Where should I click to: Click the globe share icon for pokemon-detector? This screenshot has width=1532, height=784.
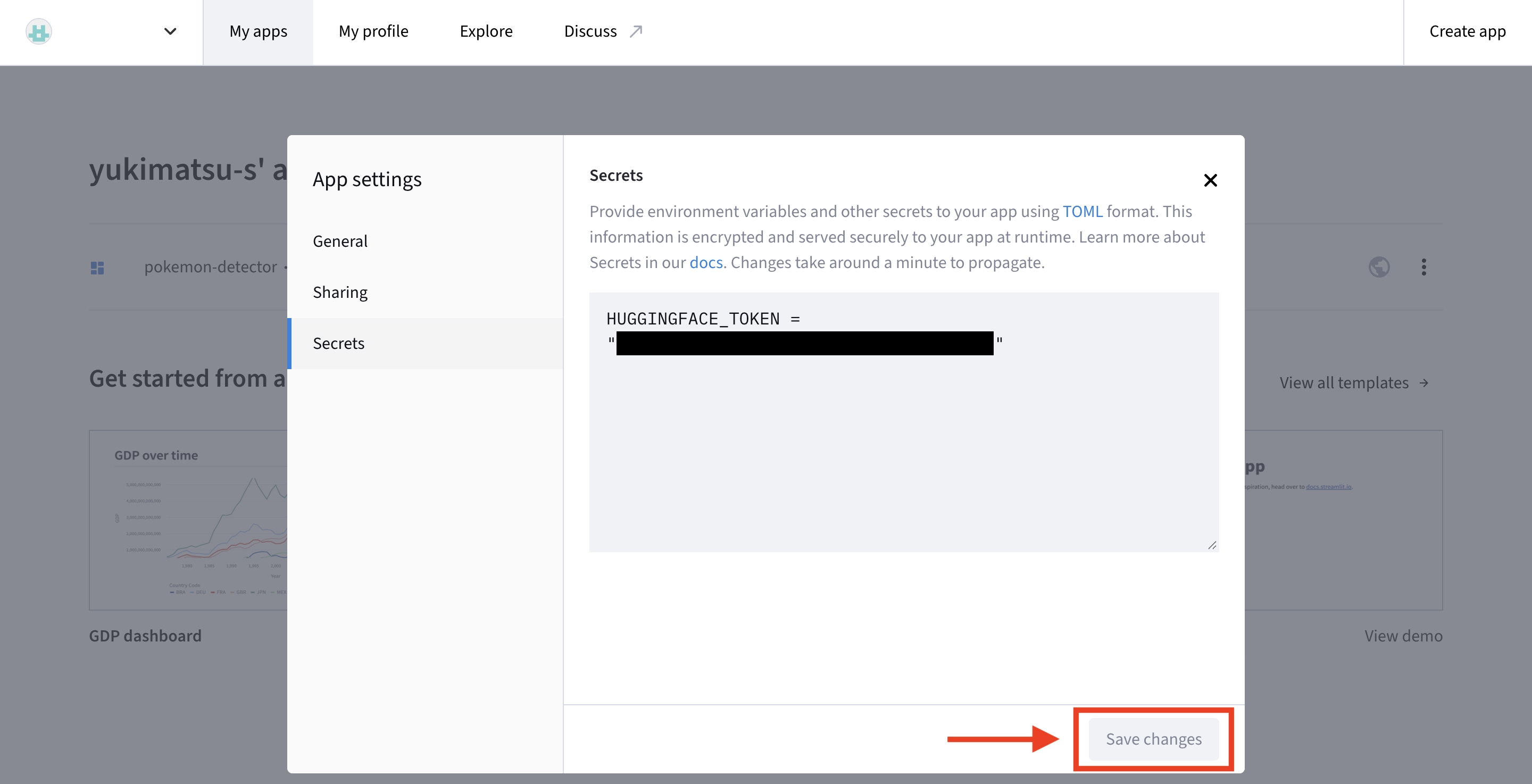pos(1379,267)
